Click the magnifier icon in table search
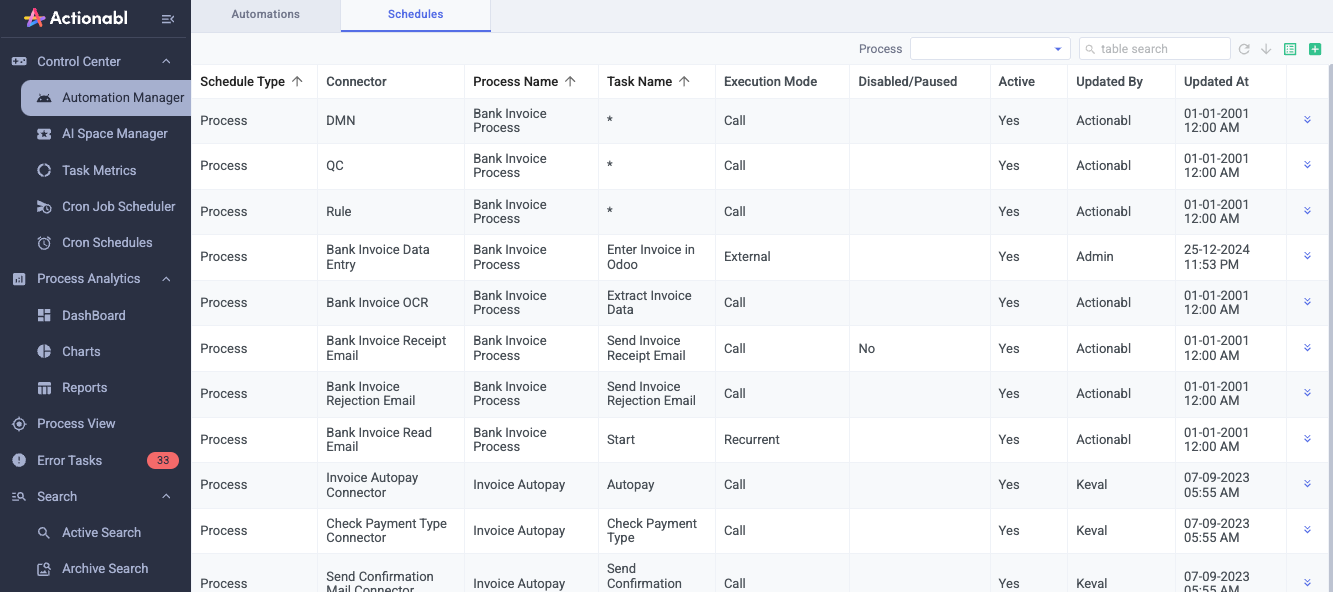This screenshot has height=592, width=1333. 1090,49
